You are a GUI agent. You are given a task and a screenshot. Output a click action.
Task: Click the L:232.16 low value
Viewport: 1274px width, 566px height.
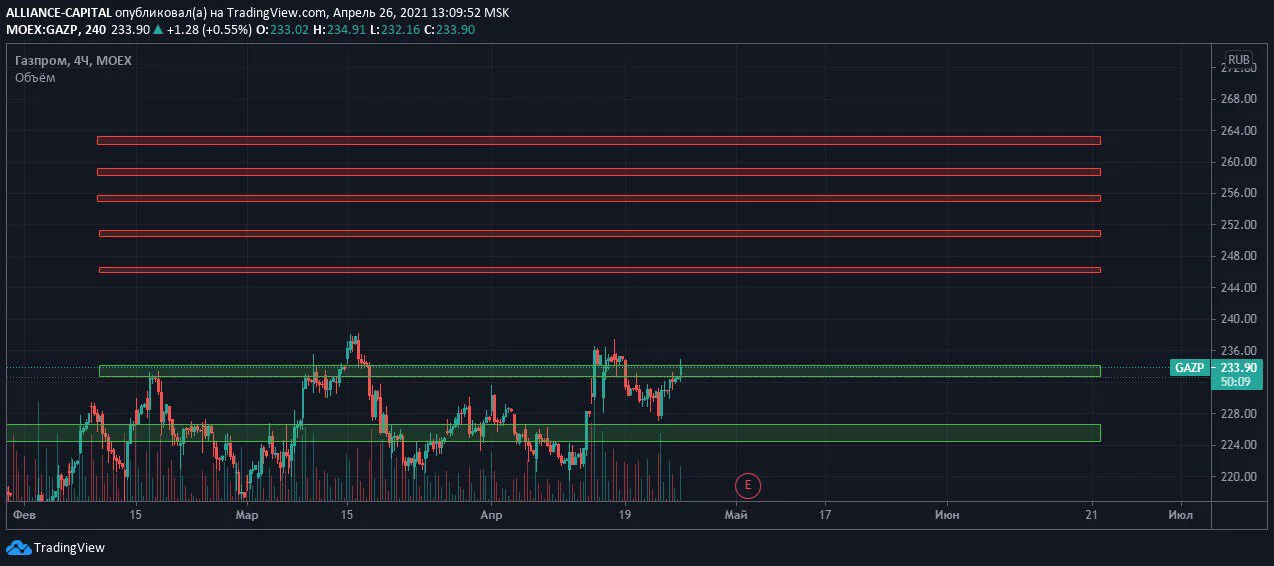pyautogui.click(x=393, y=30)
